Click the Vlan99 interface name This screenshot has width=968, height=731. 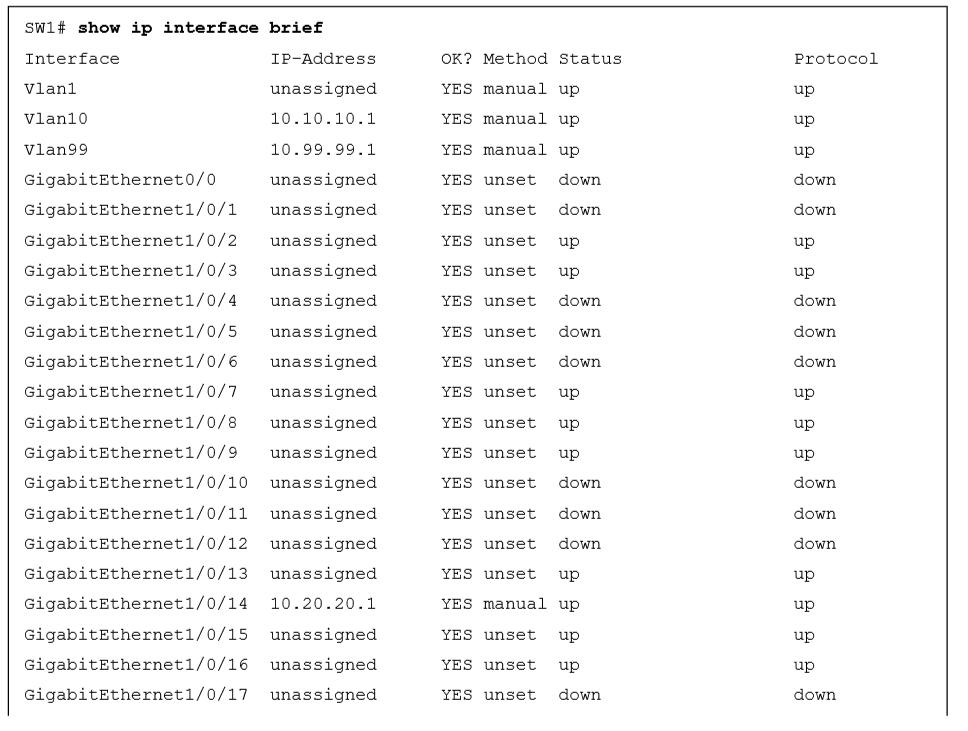56,150
